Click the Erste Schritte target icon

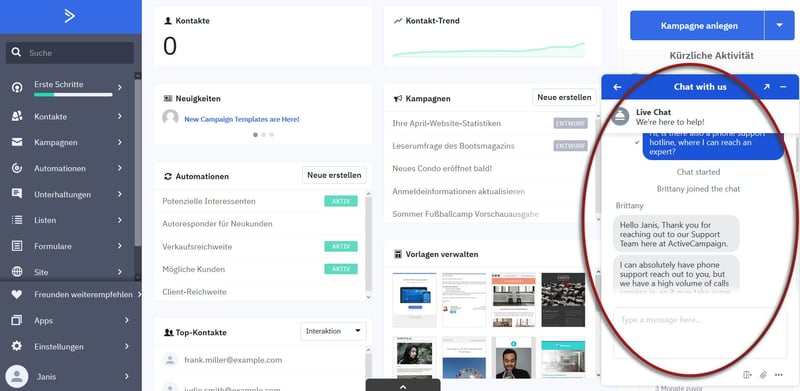pos(17,87)
